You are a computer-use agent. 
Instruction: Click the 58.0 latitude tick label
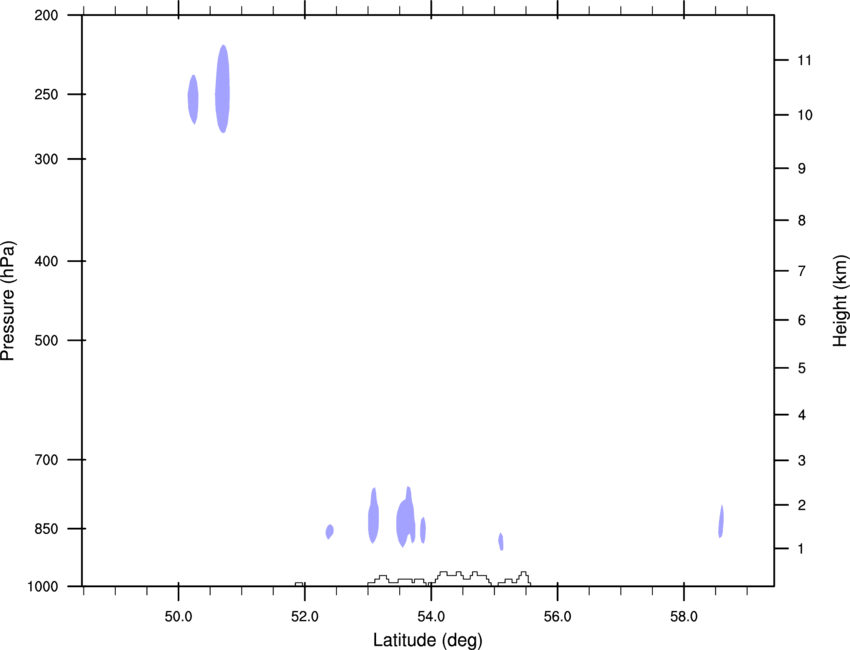(x=684, y=617)
